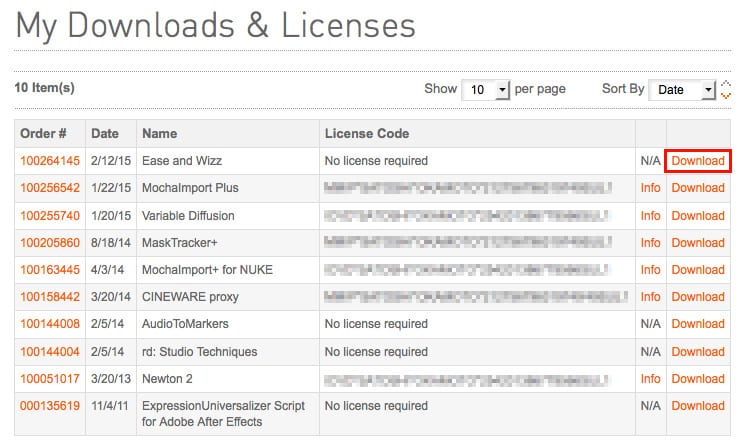This screenshot has width=741, height=448.
Task: Open Info for Variable Diffusion
Action: 650,215
